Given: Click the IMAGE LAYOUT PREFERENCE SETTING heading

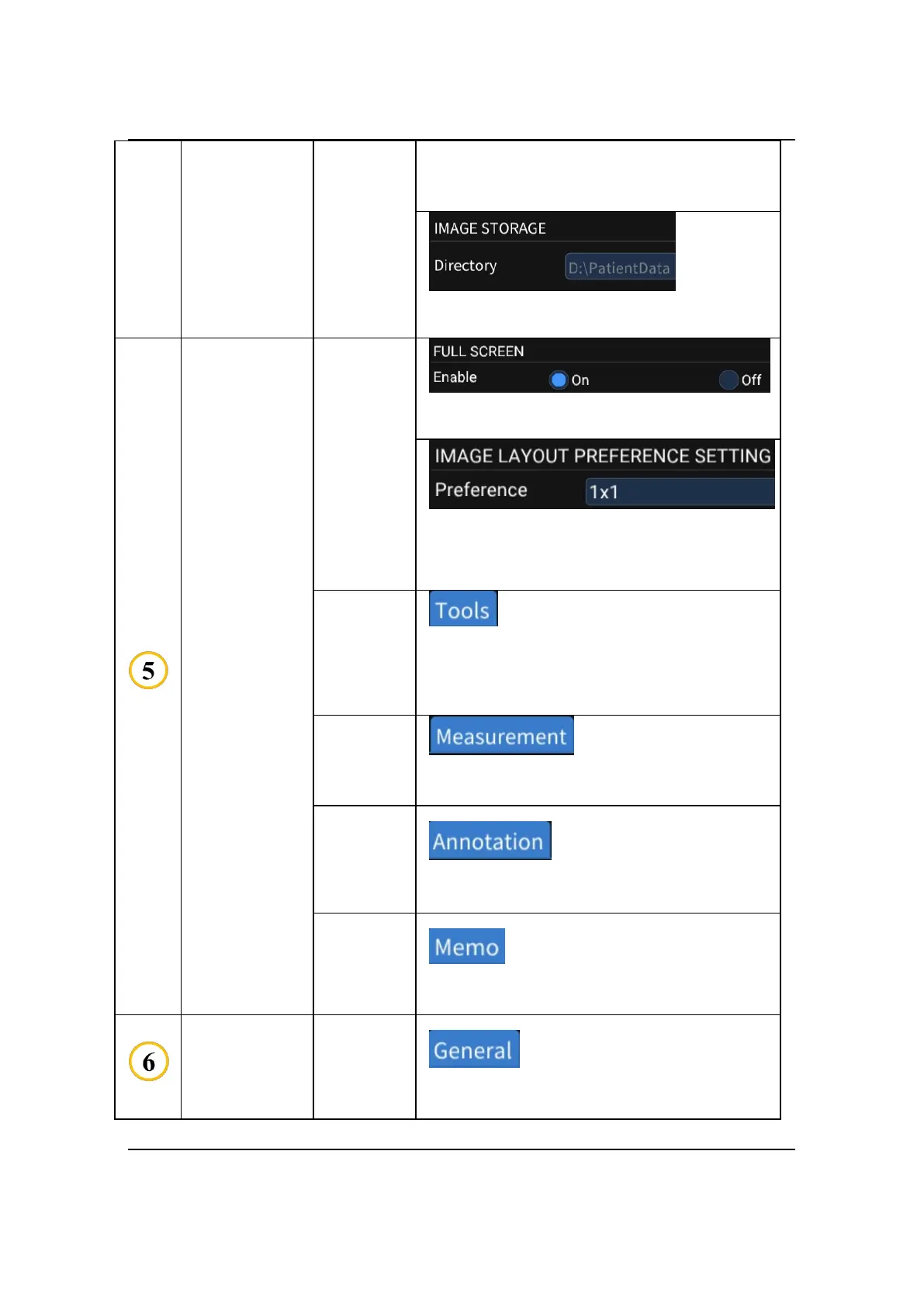Looking at the screenshot, I should pos(602,456).
